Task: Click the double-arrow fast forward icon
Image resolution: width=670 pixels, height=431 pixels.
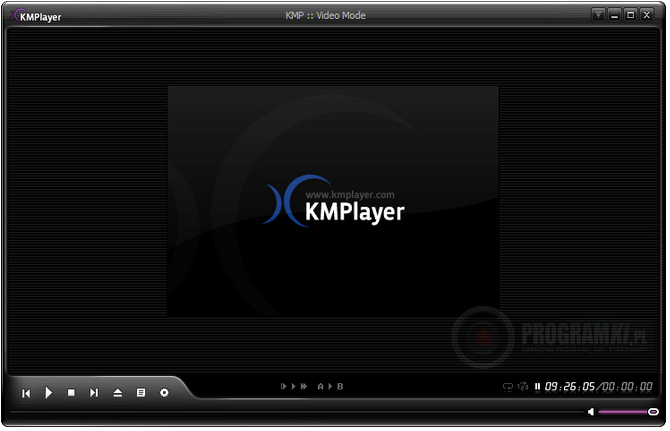Action: [303, 387]
